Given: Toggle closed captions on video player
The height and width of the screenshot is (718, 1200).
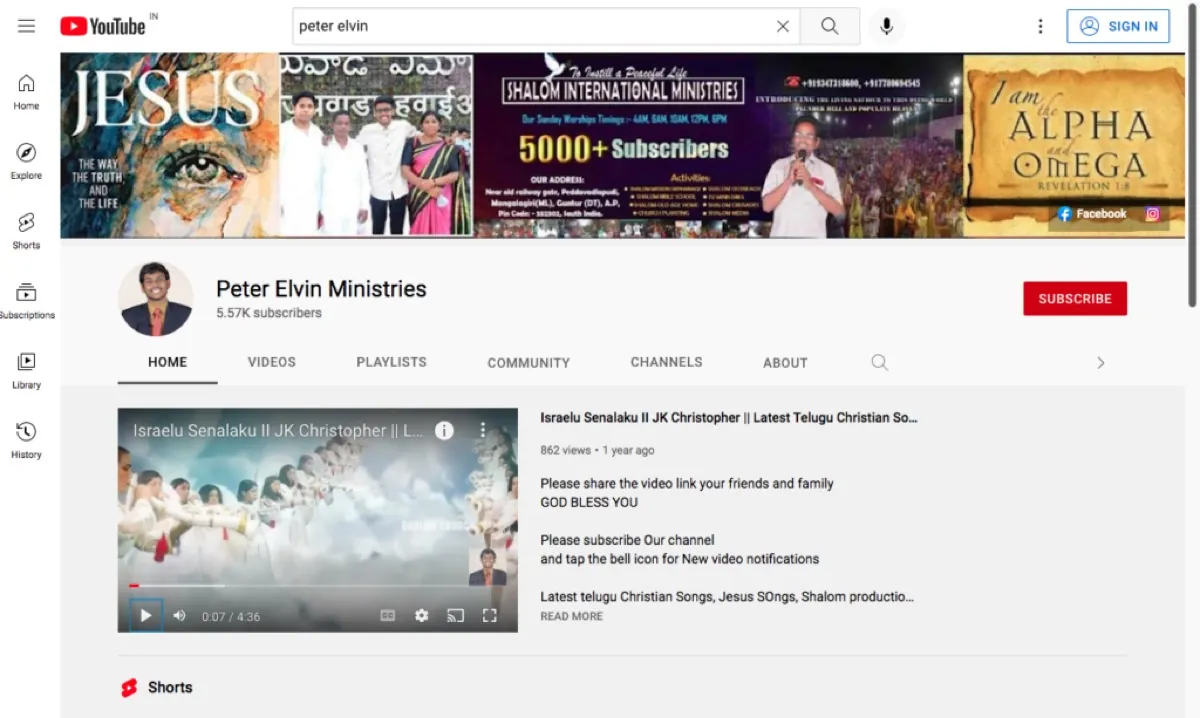Looking at the screenshot, I should coord(388,615).
